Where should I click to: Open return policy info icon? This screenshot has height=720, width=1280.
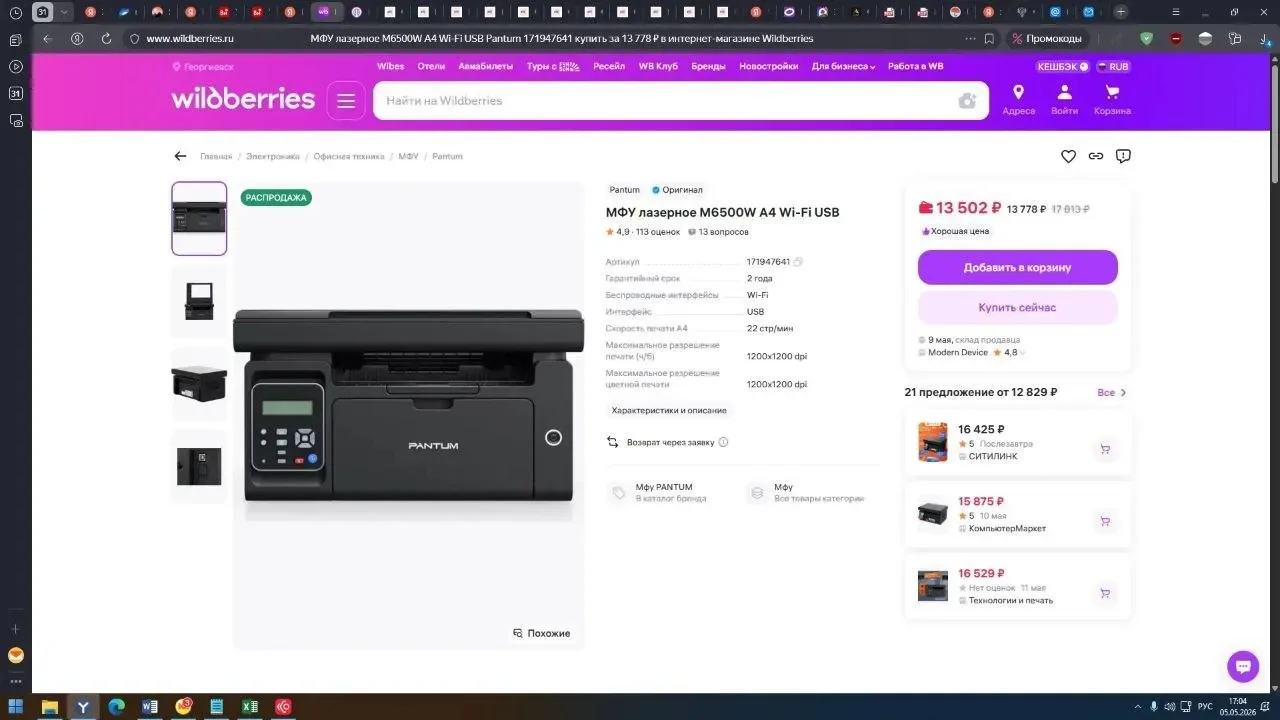(723, 442)
